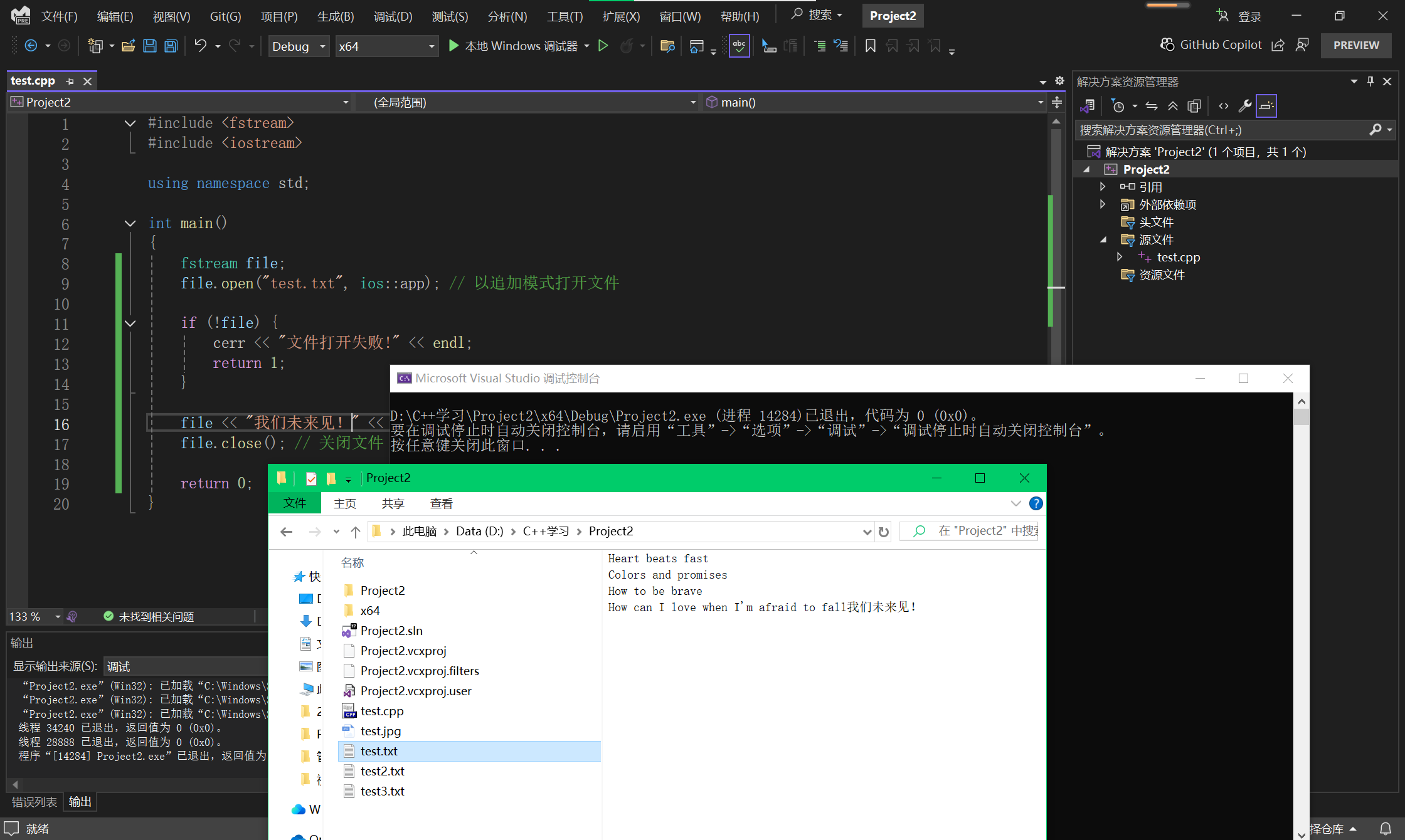Expand the 引用 references node
This screenshot has width=1405, height=840.
(x=1103, y=187)
